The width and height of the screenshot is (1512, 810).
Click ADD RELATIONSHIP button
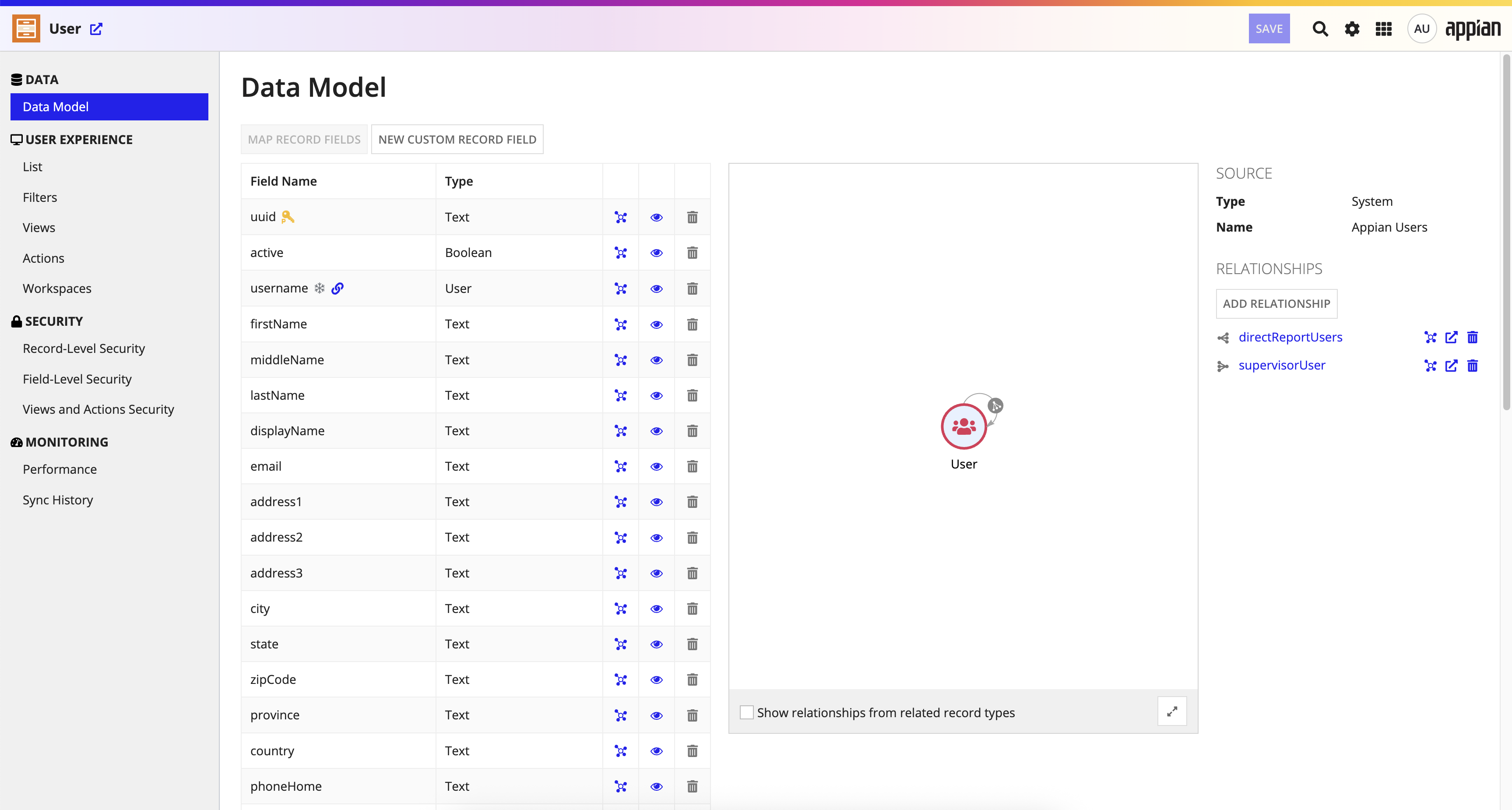pyautogui.click(x=1276, y=304)
